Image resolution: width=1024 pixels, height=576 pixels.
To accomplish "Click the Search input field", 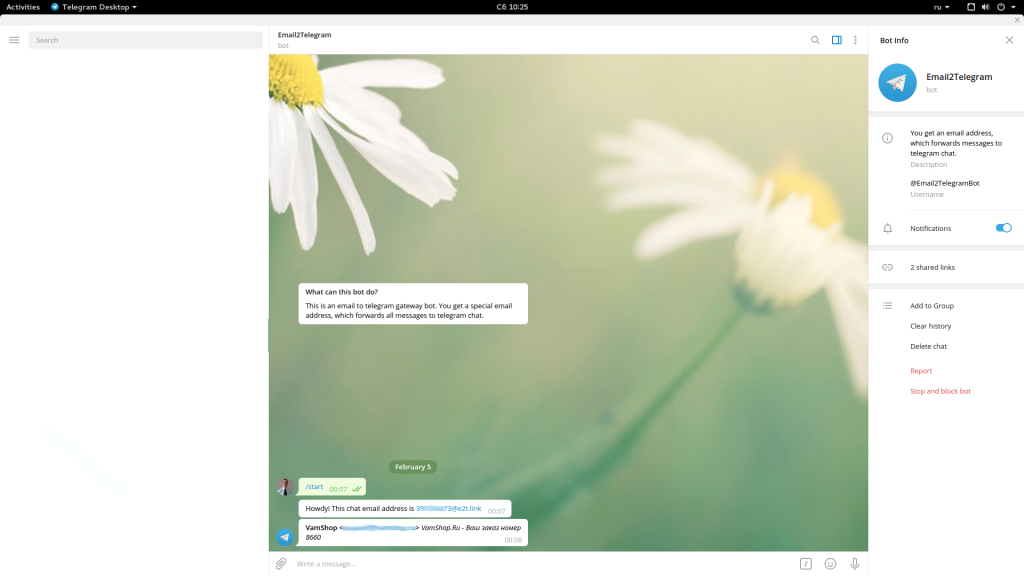I will 146,40.
